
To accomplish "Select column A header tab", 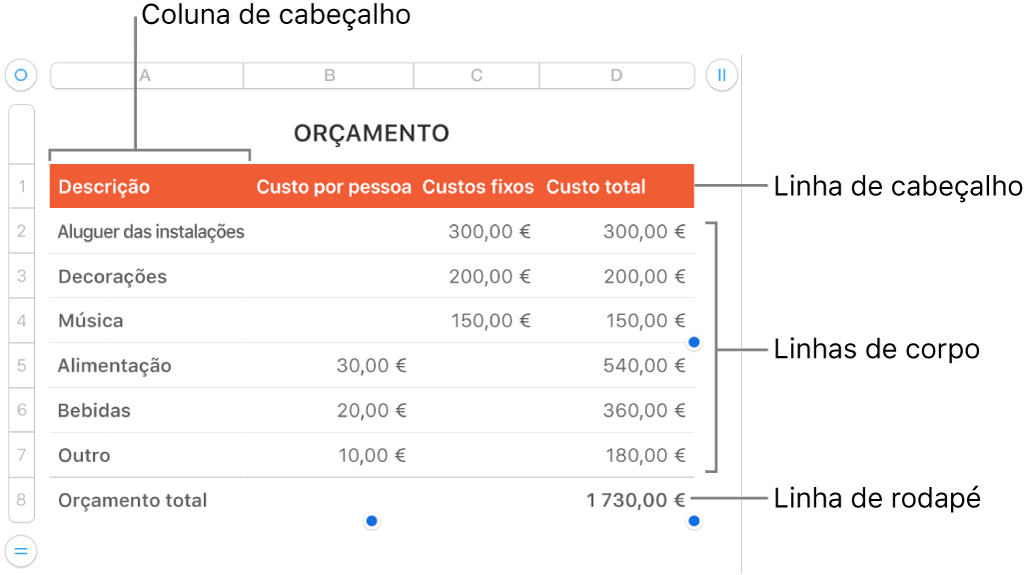I will pos(146,76).
